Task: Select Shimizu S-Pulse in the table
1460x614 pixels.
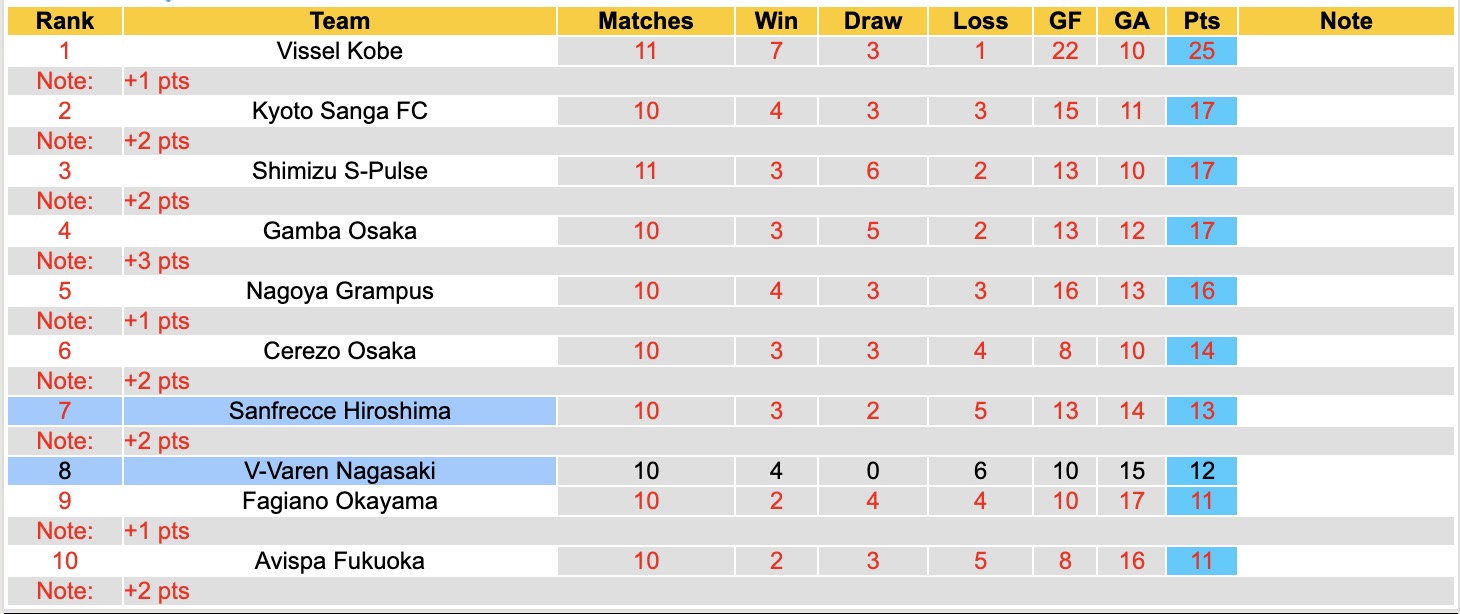Action: [x=339, y=171]
